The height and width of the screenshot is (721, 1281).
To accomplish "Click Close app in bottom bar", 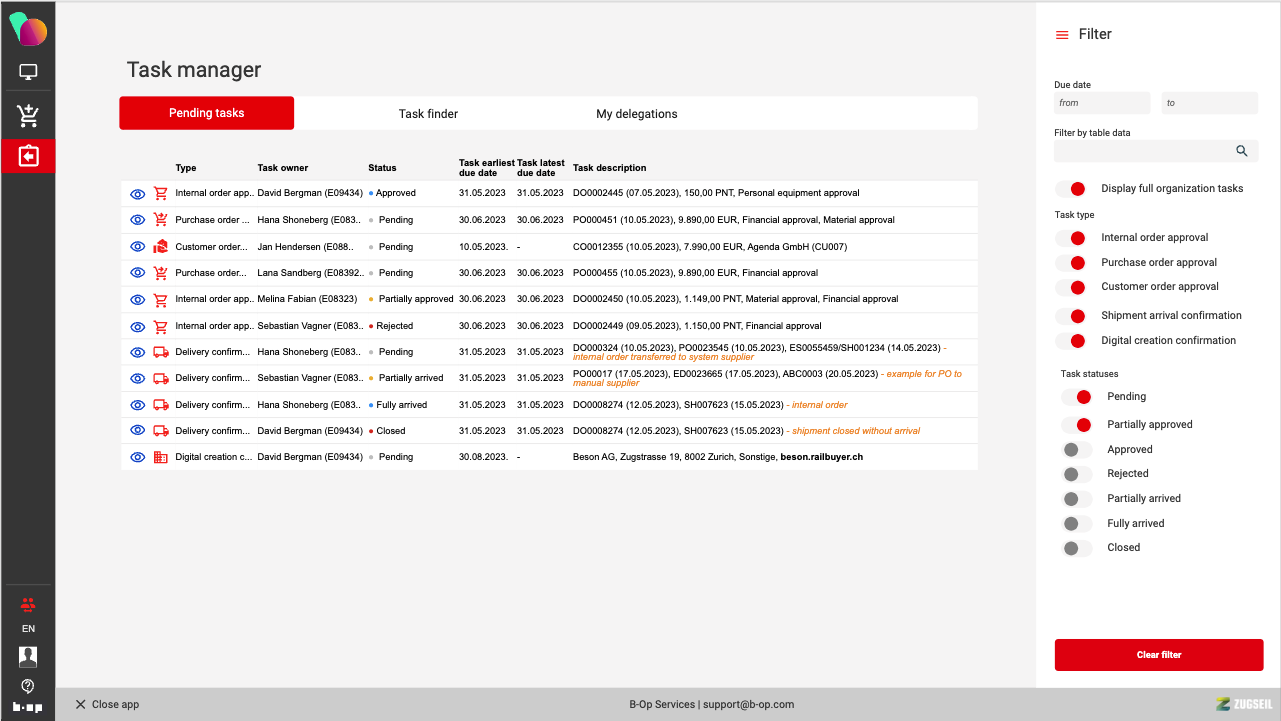I will [107, 704].
